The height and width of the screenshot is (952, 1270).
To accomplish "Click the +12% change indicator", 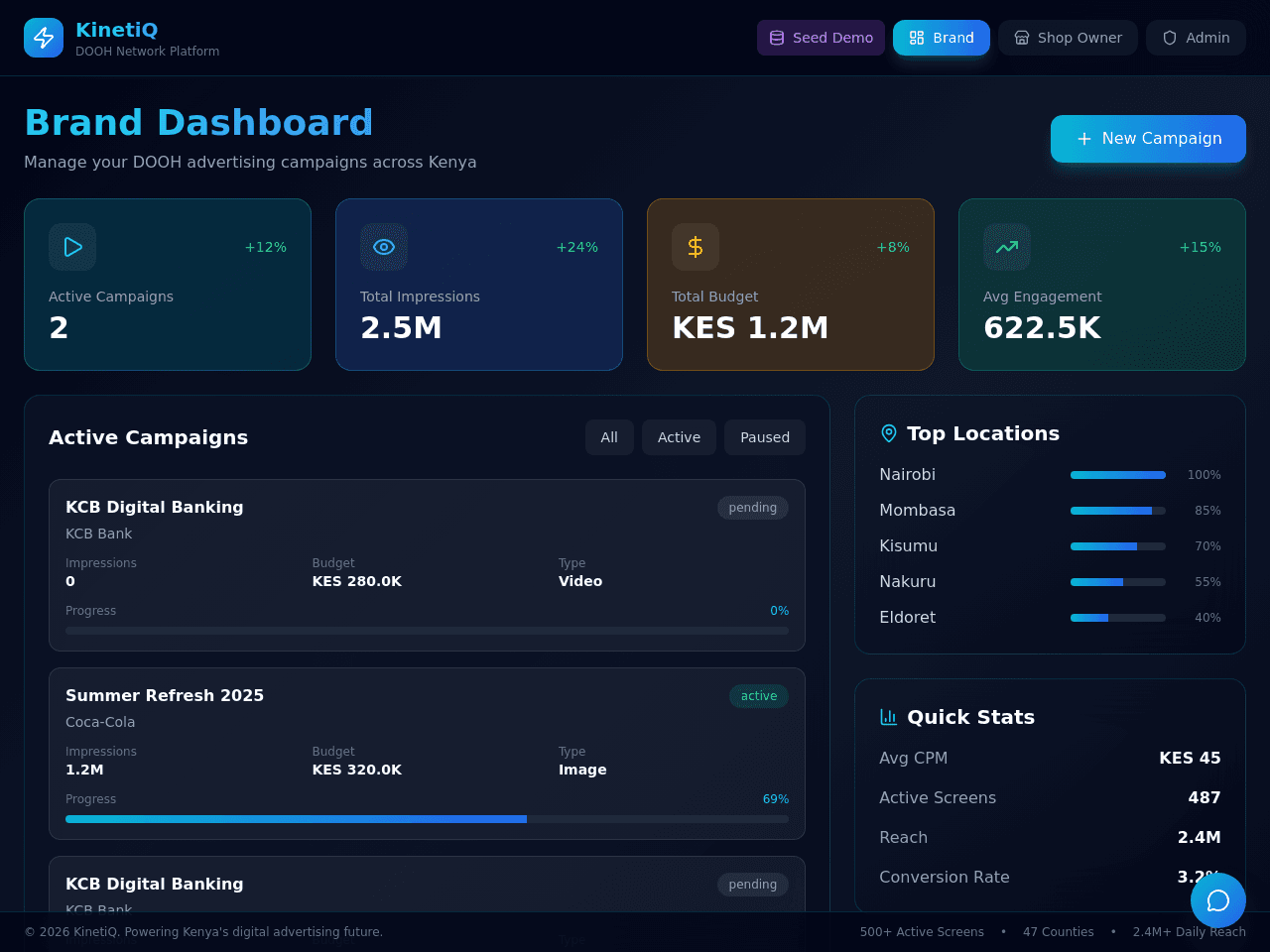I will (266, 247).
